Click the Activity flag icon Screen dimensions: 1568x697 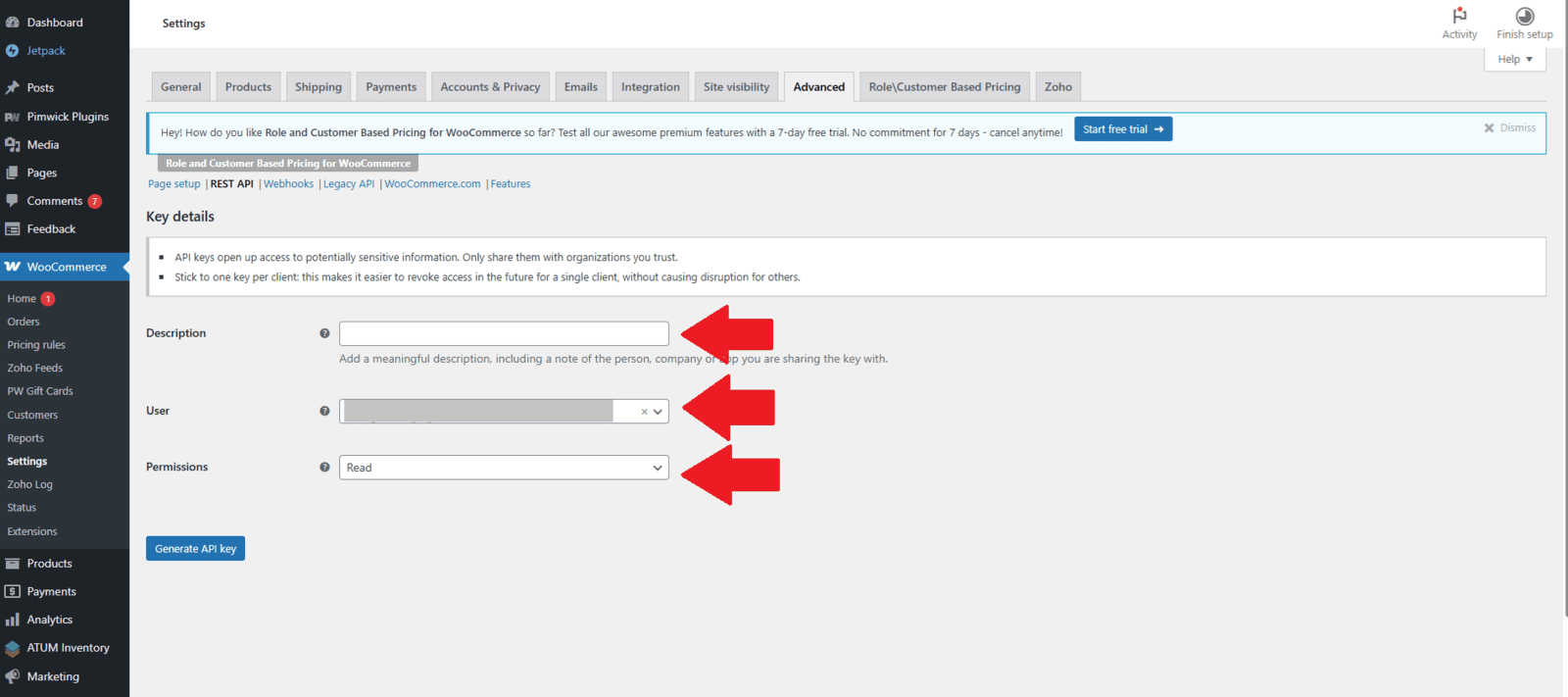coord(1459,16)
